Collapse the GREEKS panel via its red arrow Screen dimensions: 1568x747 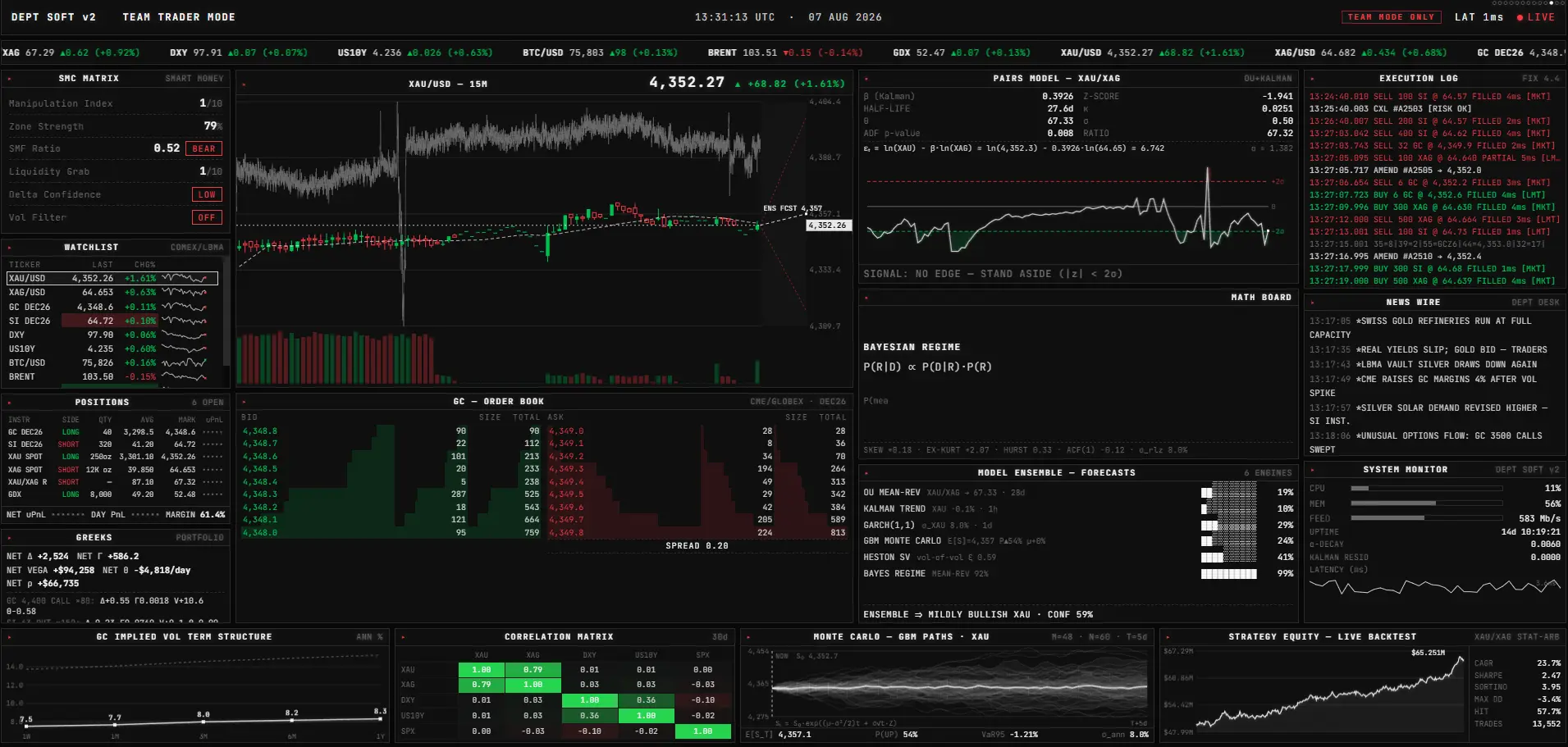coord(9,539)
